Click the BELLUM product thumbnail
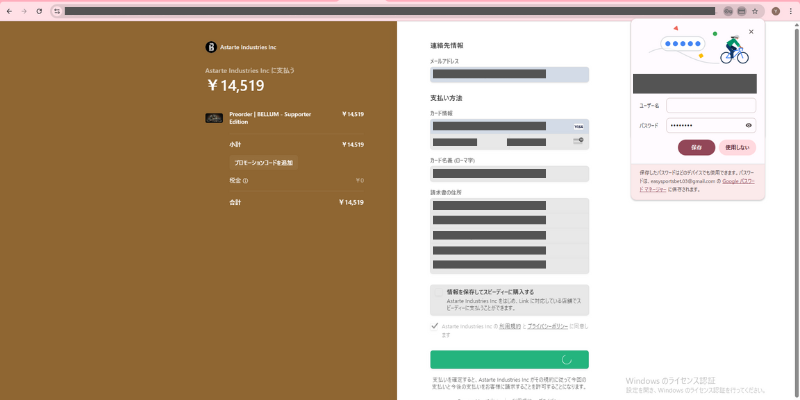This screenshot has width=800, height=400. pyautogui.click(x=214, y=118)
